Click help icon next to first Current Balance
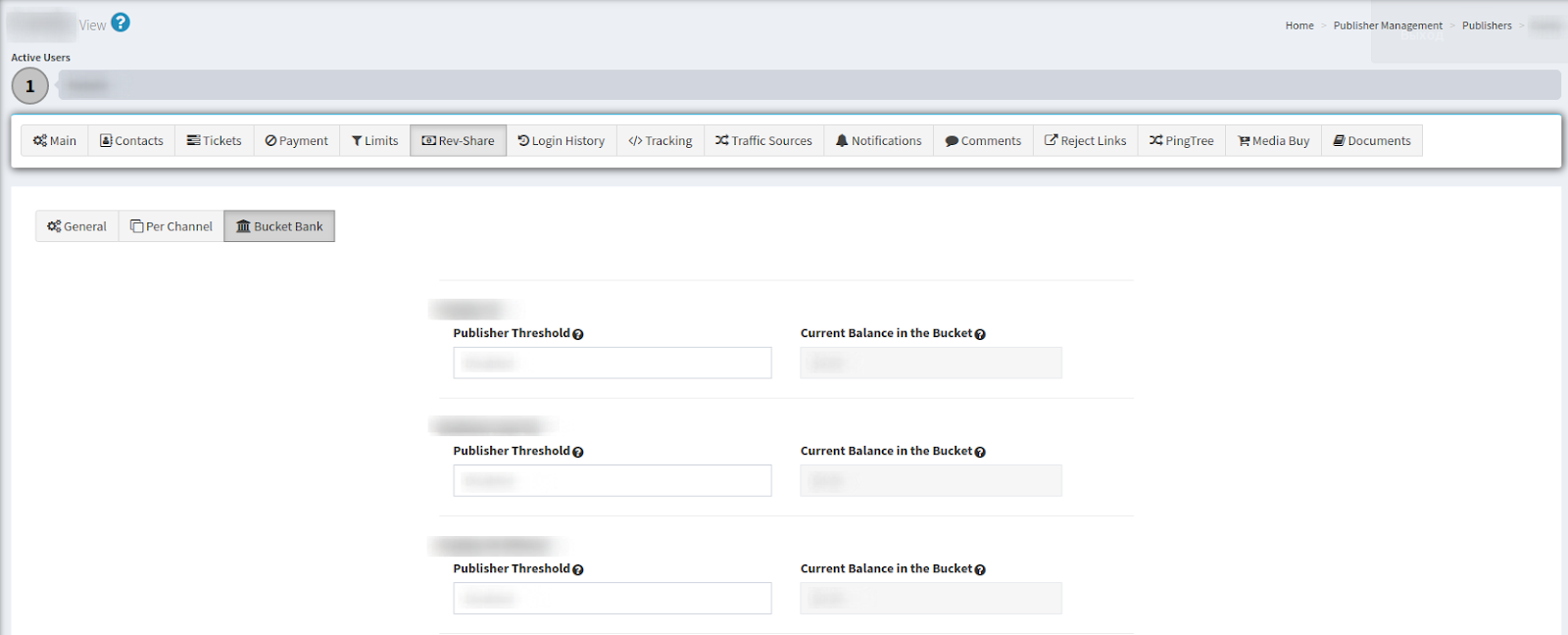This screenshot has height=635, width=1568. click(980, 334)
